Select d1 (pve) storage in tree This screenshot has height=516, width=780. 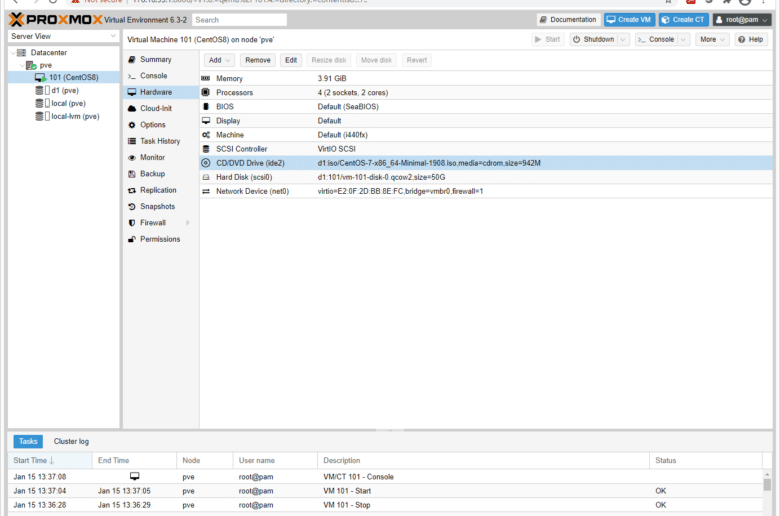point(65,91)
